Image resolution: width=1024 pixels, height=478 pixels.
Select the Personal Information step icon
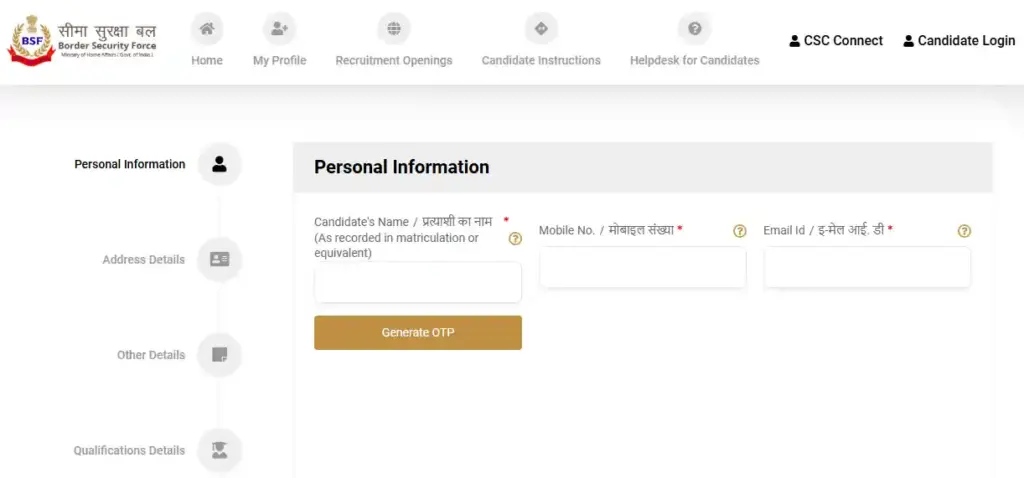pyautogui.click(x=220, y=164)
